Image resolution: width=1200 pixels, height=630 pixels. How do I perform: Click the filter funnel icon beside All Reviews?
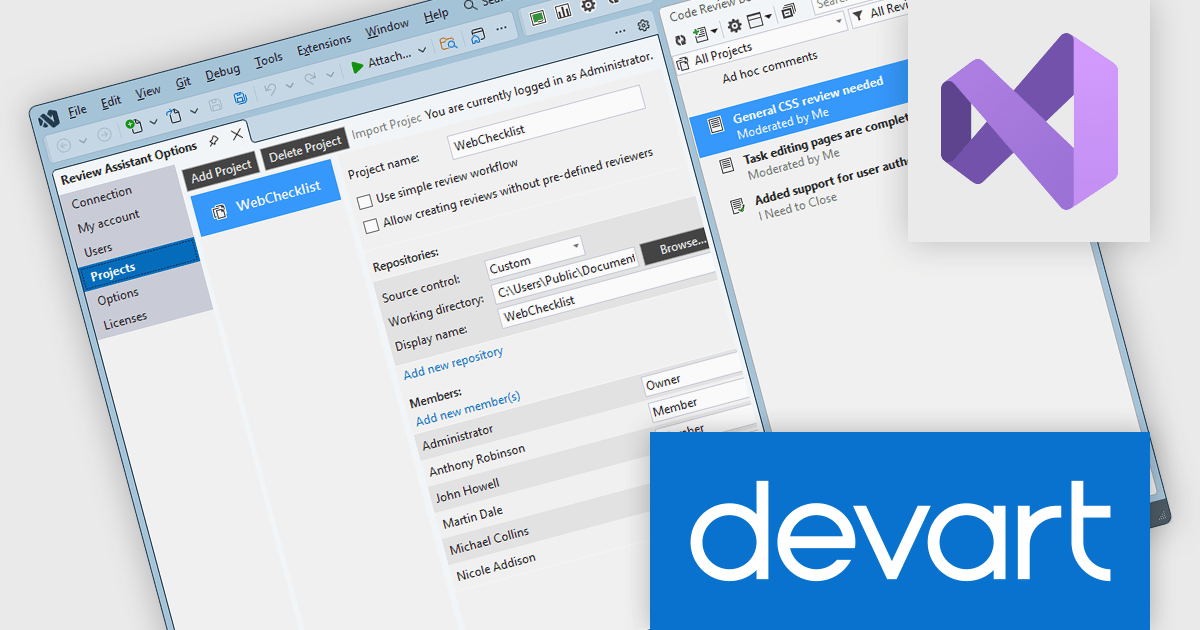point(858,15)
